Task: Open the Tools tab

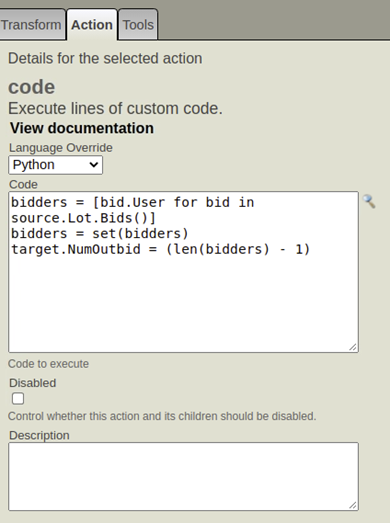Action: pos(138,25)
